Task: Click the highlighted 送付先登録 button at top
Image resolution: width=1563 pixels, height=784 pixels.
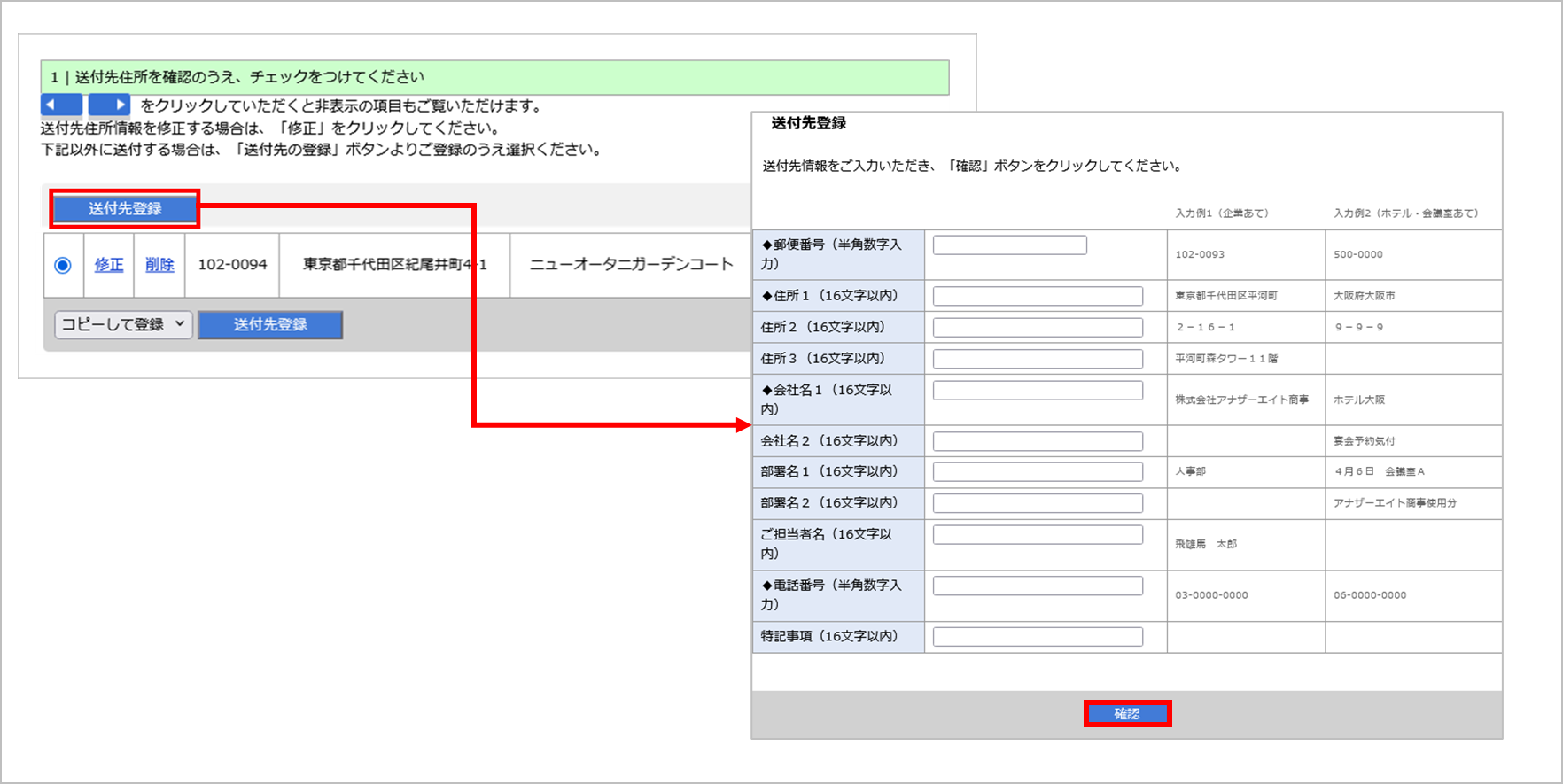Action: pos(125,209)
